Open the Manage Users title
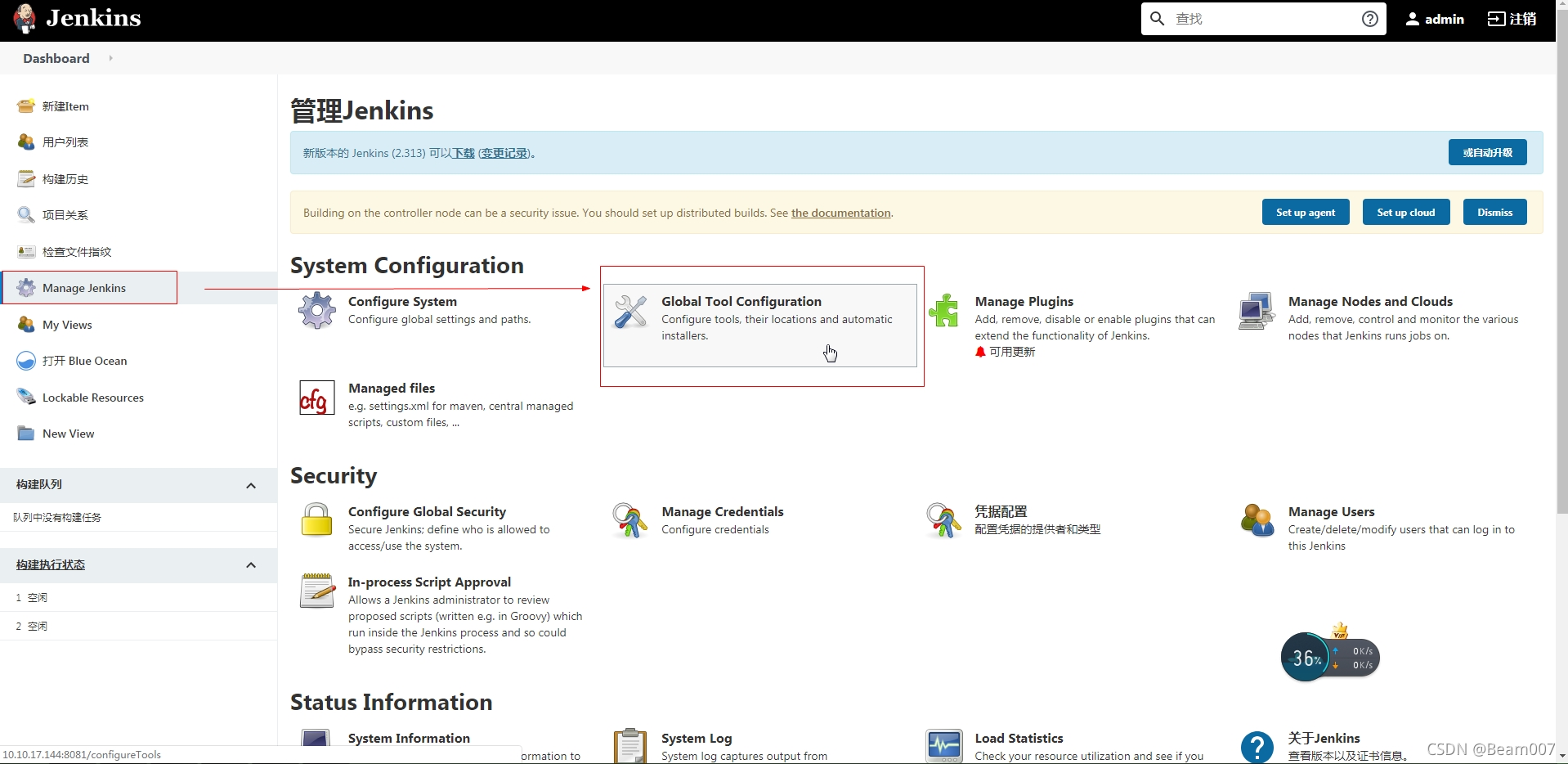This screenshot has height=764, width=1568. coord(1331,511)
